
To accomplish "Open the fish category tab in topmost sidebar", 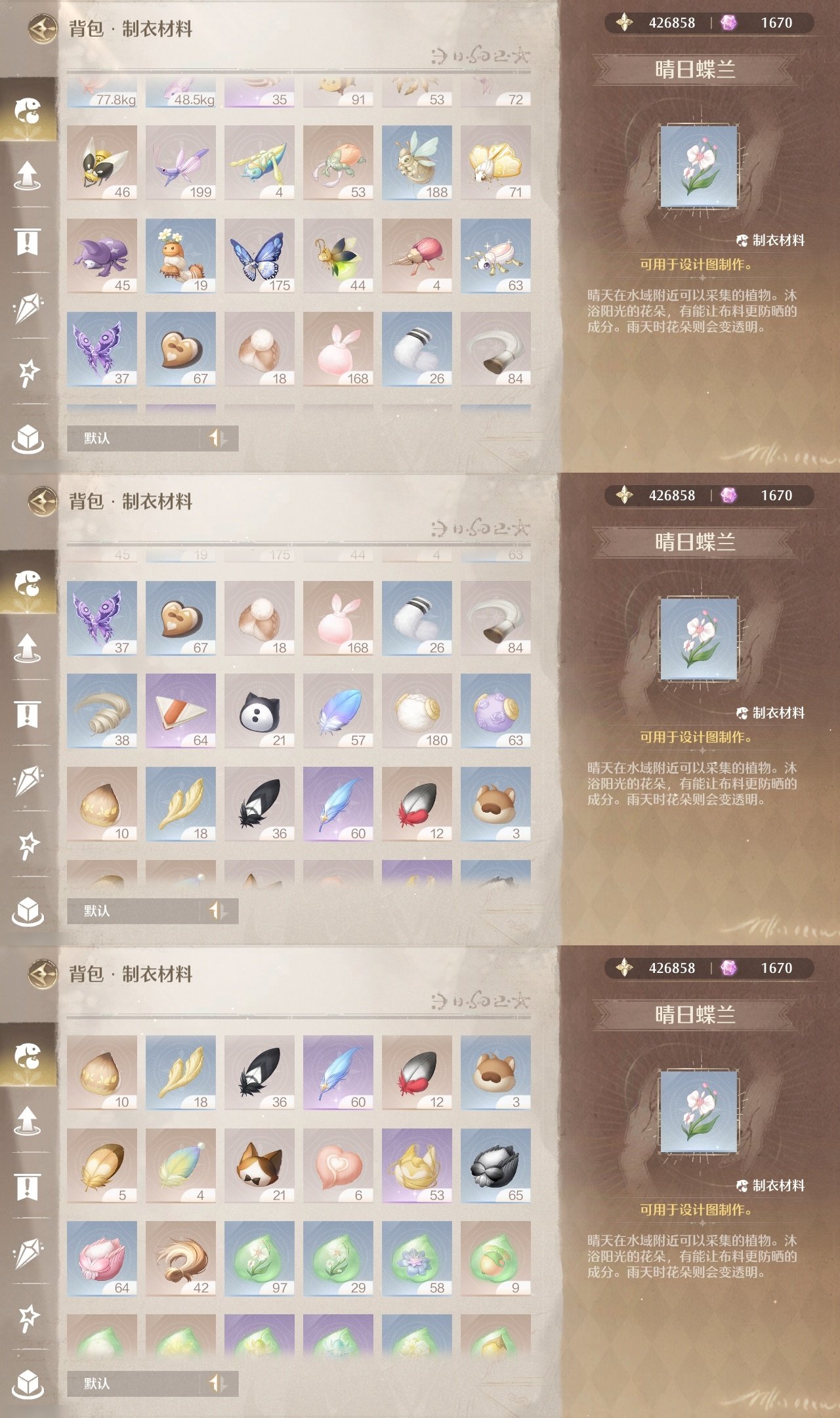I will pos(28,110).
